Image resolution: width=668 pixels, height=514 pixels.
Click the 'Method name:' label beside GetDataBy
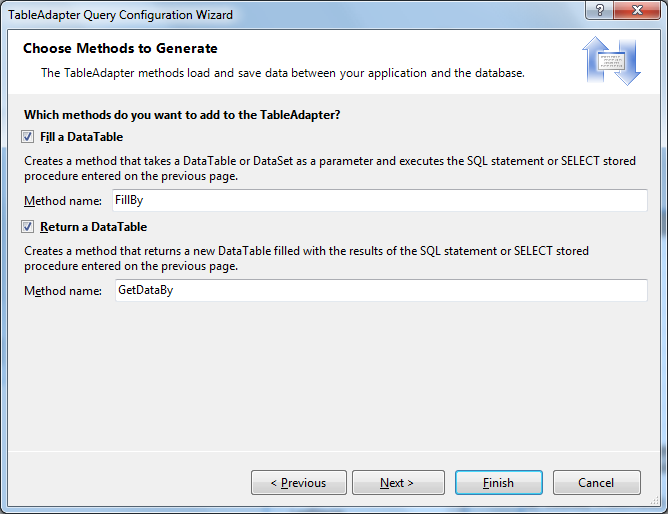[63, 290]
